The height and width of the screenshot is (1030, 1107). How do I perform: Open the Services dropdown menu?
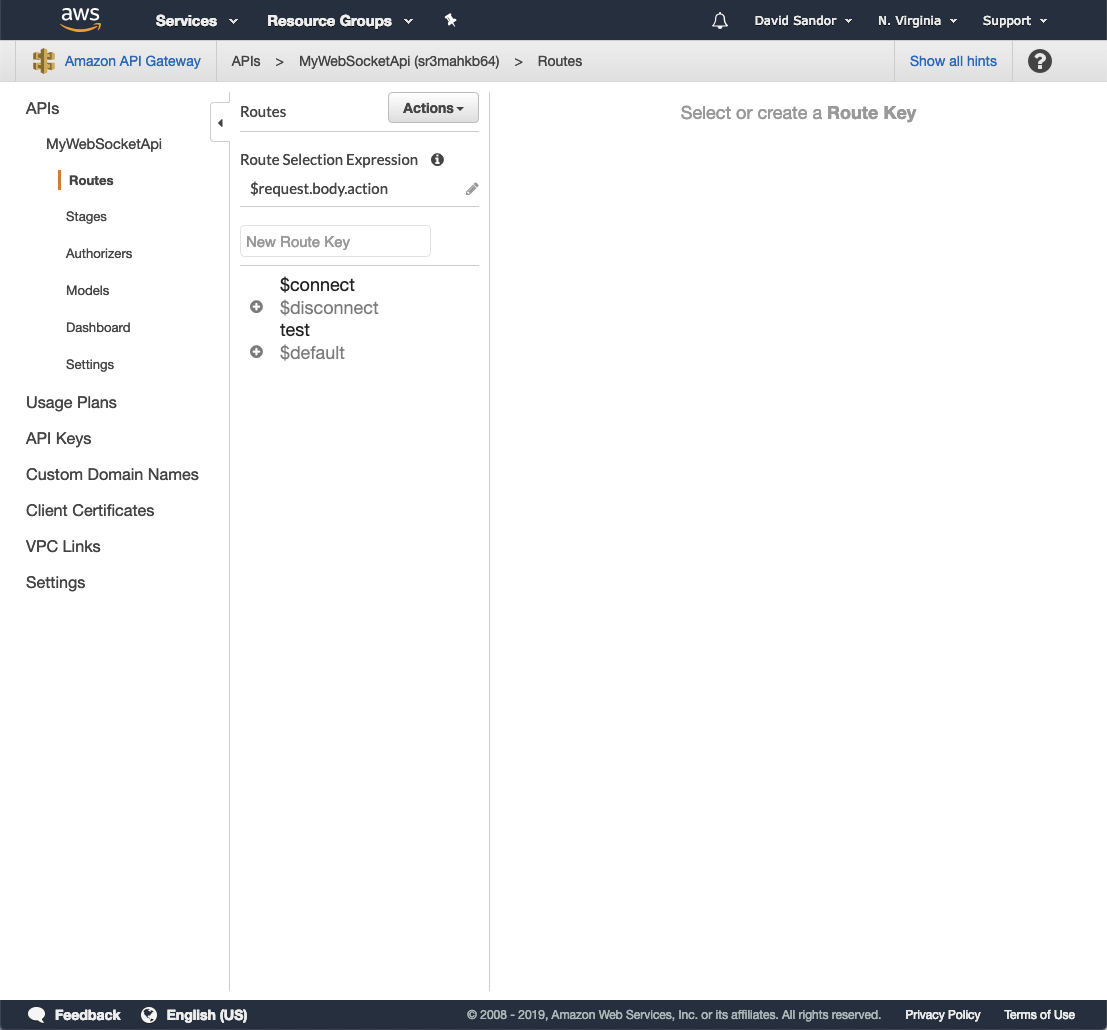[196, 20]
